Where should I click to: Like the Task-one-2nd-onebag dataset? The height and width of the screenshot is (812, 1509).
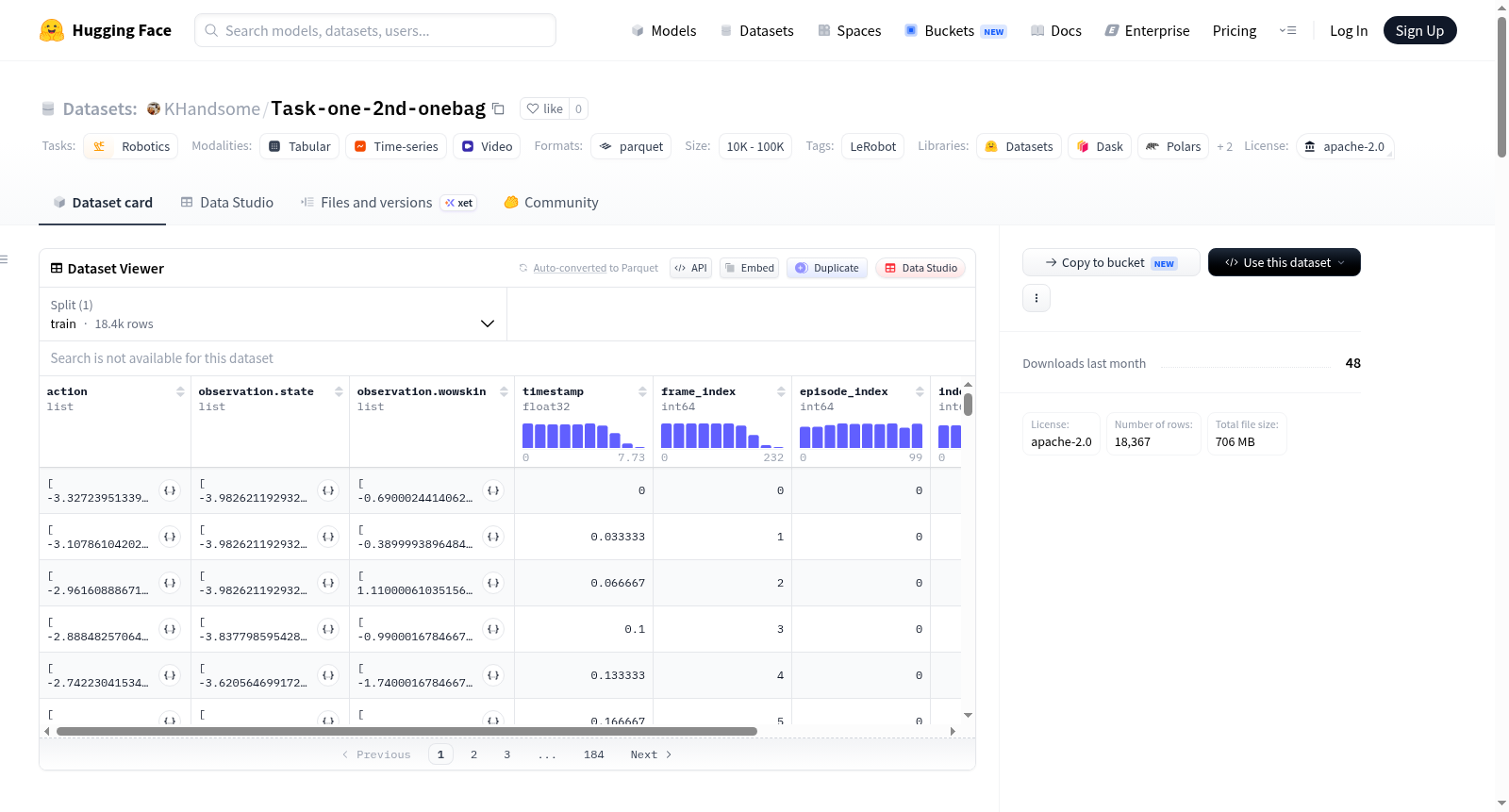(545, 109)
